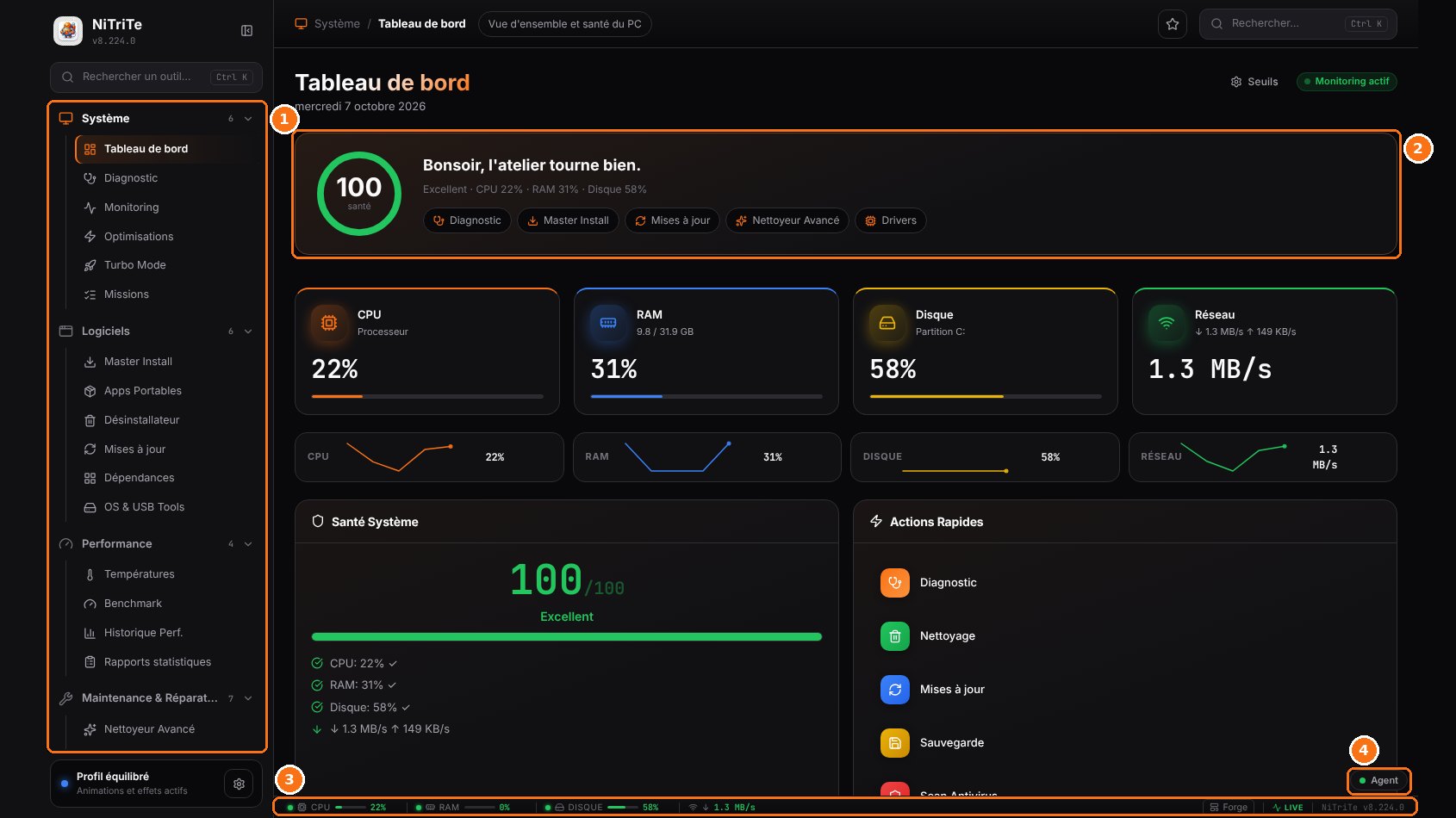Open Forge in the status bar
Screen dimensions: 1456x818
coord(1229,808)
